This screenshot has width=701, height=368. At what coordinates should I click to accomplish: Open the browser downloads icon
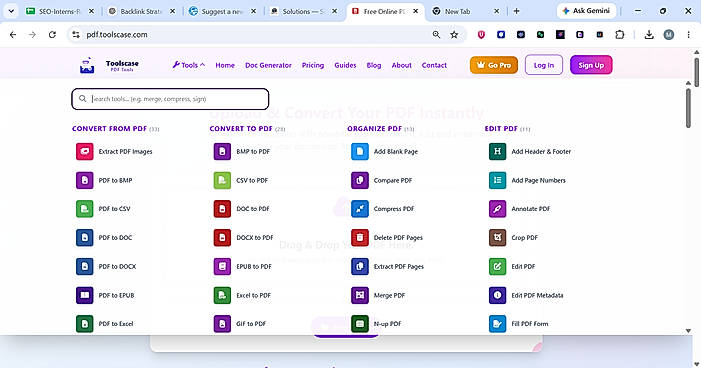[x=649, y=34]
